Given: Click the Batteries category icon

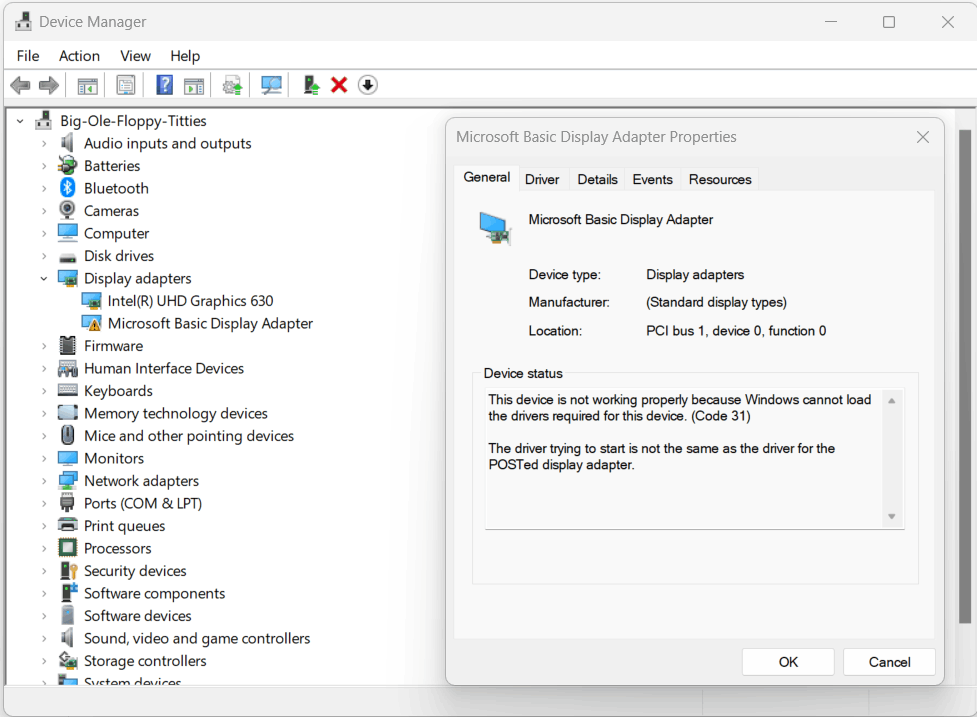Looking at the screenshot, I should (x=67, y=165).
